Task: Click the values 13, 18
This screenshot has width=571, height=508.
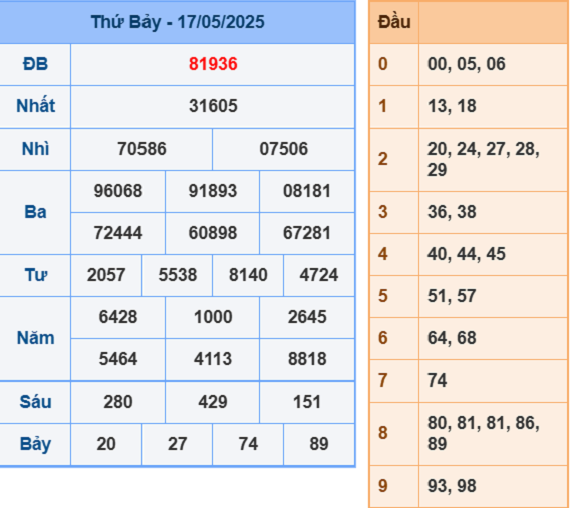Action: point(452,106)
